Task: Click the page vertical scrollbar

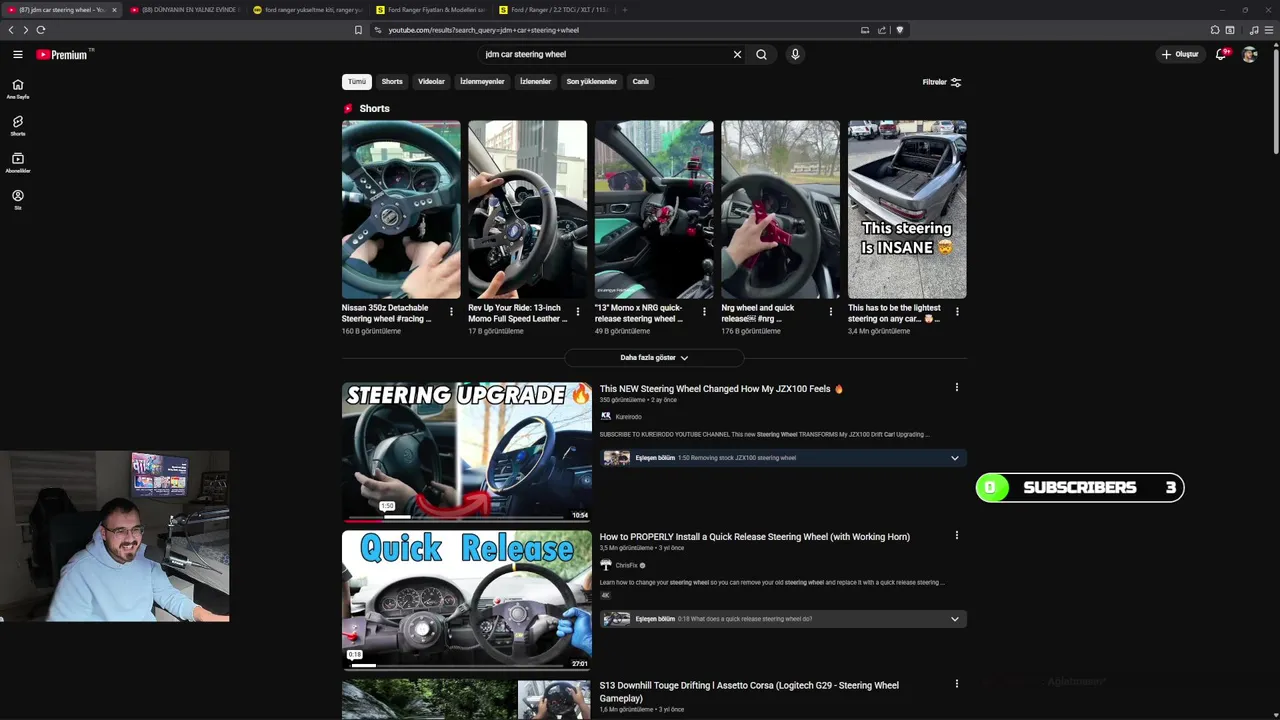Action: tap(1276, 100)
